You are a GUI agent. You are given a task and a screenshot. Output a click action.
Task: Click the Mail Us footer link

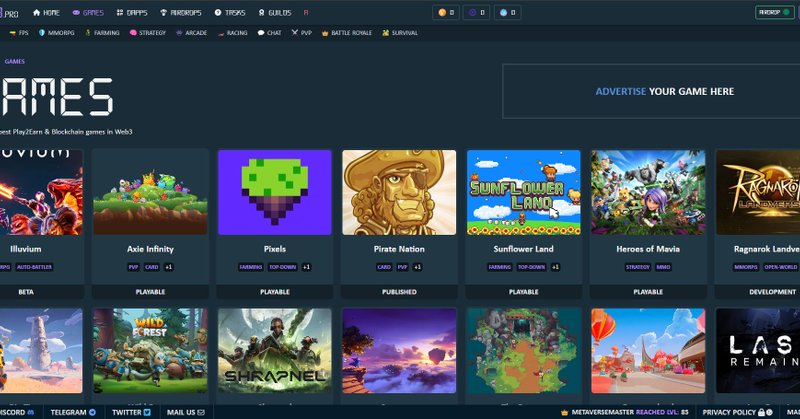pyautogui.click(x=186, y=412)
